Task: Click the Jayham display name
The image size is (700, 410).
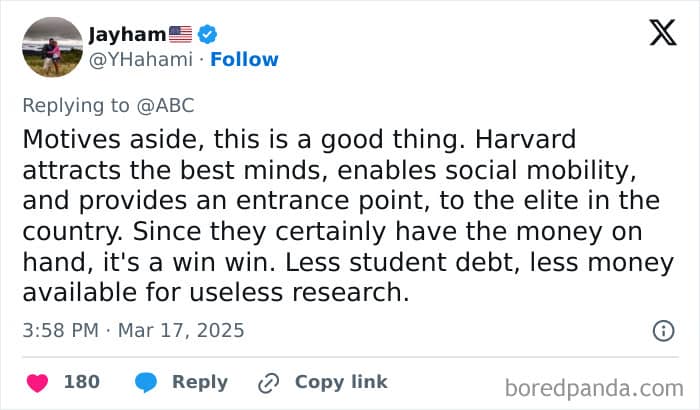Action: coord(121,34)
